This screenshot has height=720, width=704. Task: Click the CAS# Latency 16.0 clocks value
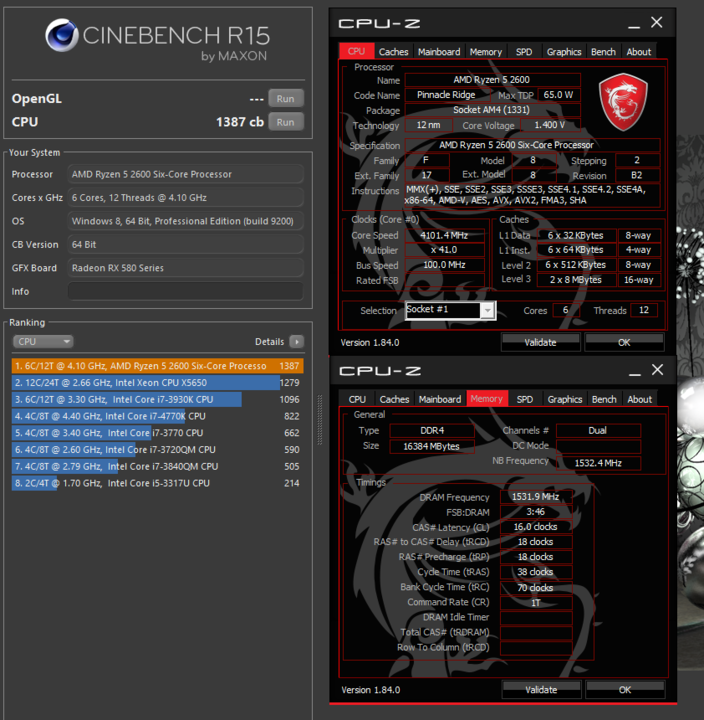point(536,527)
